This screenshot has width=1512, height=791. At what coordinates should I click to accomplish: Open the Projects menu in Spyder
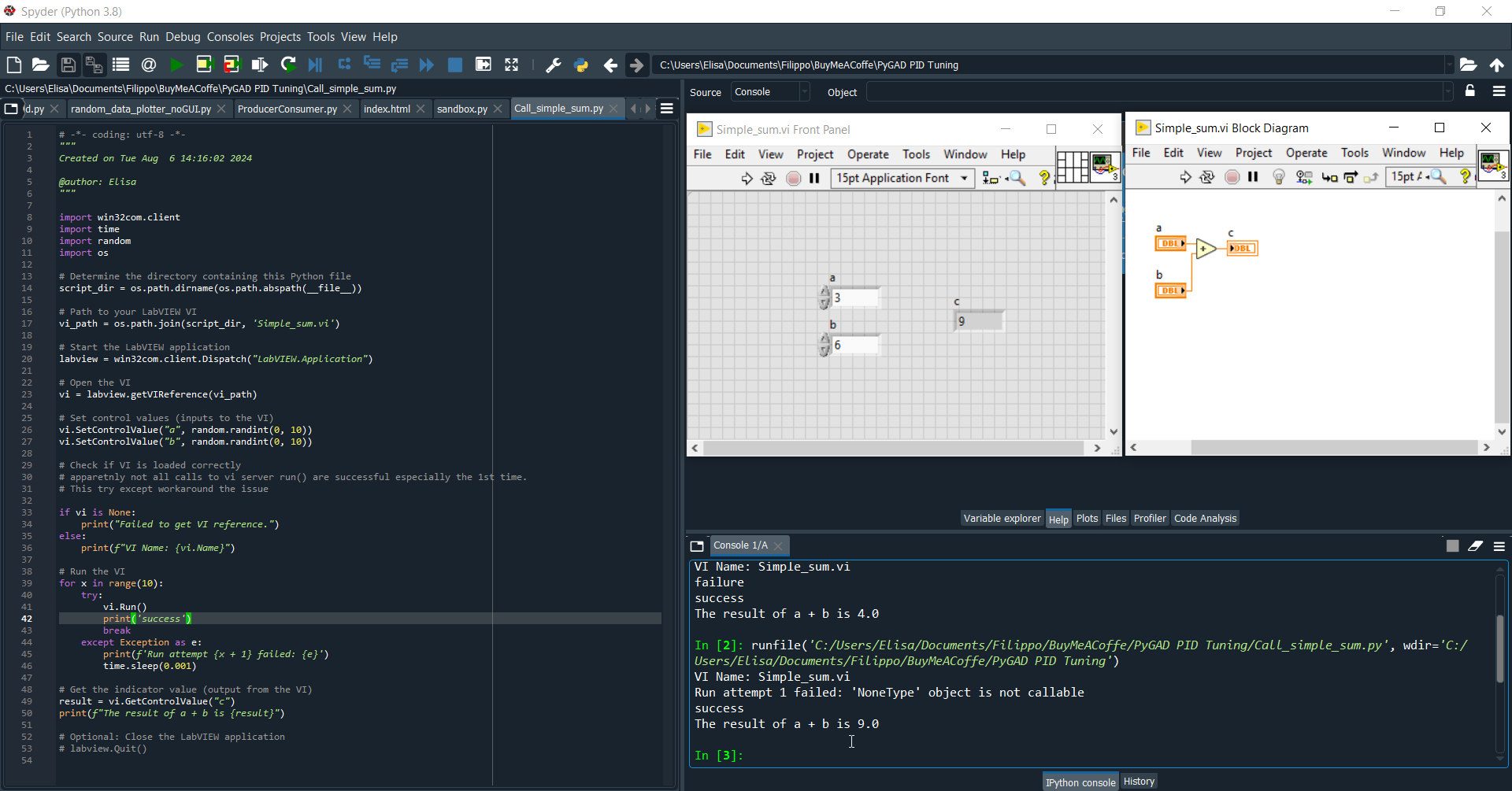pyautogui.click(x=280, y=37)
